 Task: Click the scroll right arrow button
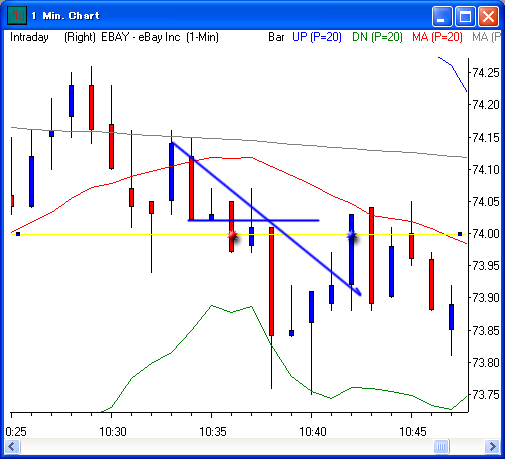click(492, 446)
